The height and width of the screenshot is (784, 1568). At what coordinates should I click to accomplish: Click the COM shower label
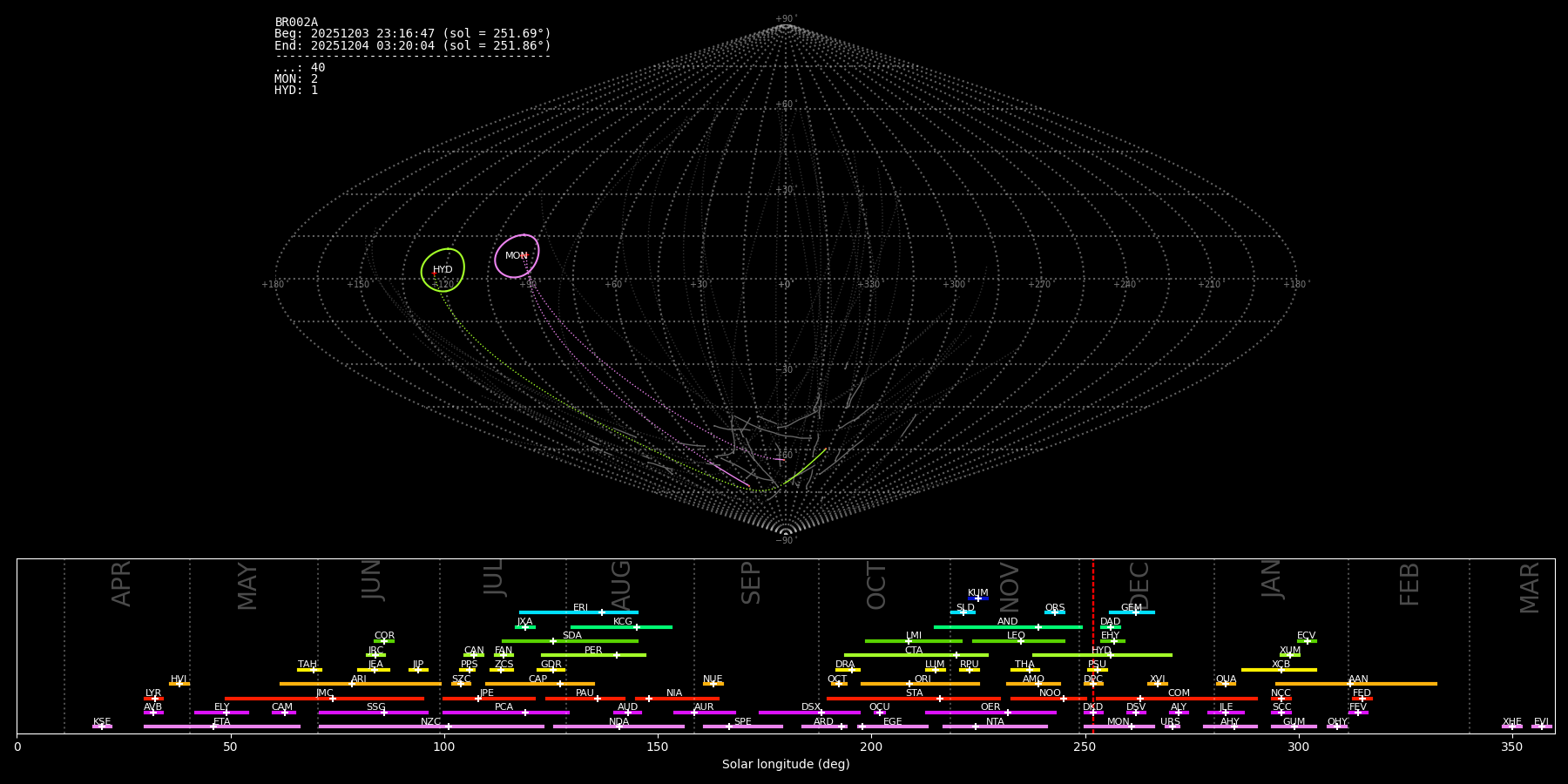(1179, 693)
